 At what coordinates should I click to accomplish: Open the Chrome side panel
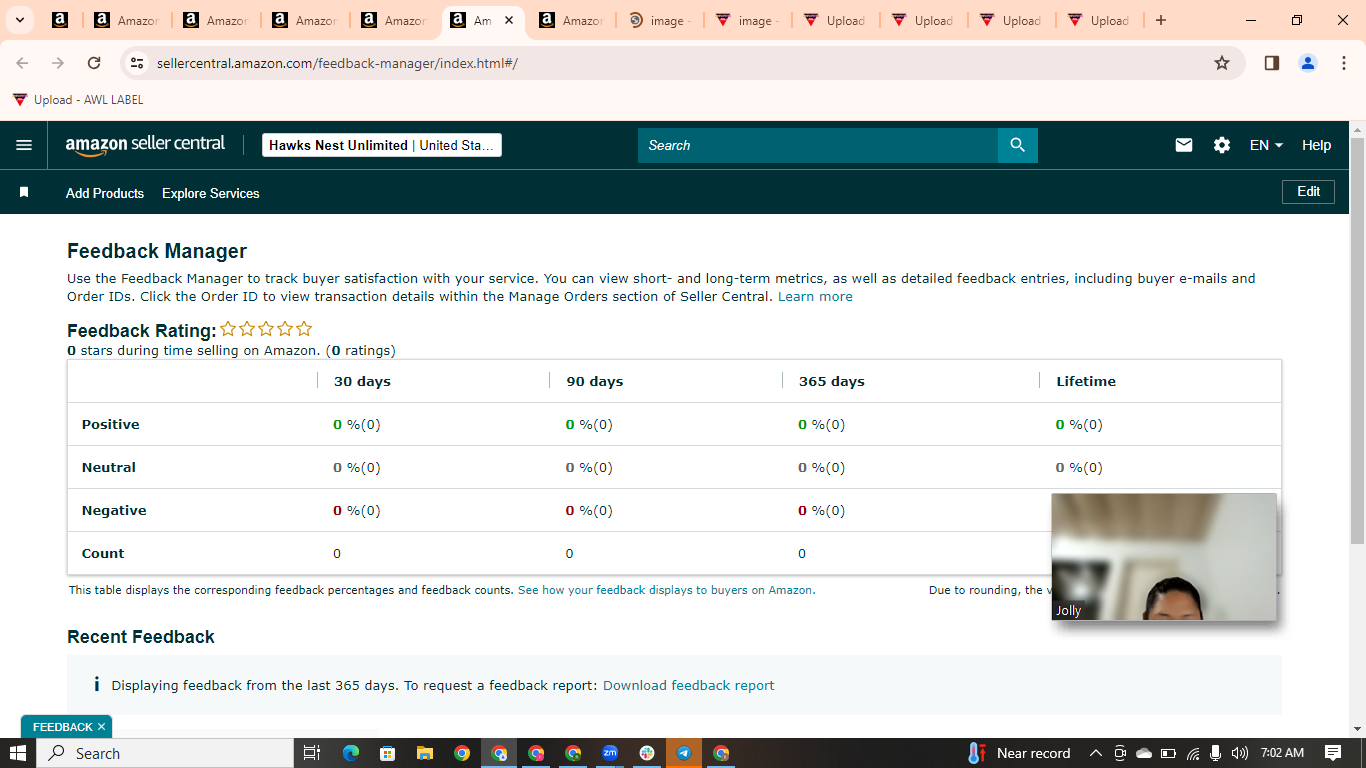click(x=1272, y=63)
